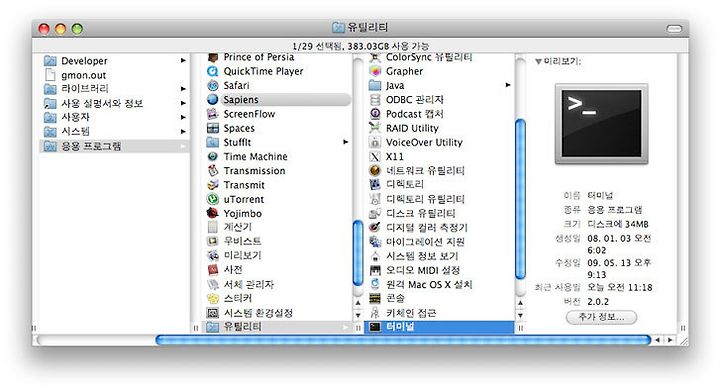Click the utilities column scrollbar thumb

[520, 199]
